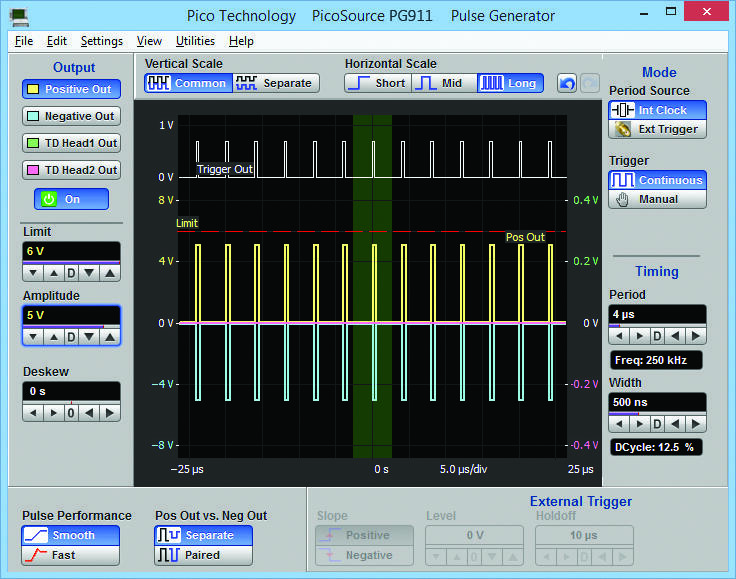Open the Settings menu
This screenshot has height=579, width=736.
(101, 41)
